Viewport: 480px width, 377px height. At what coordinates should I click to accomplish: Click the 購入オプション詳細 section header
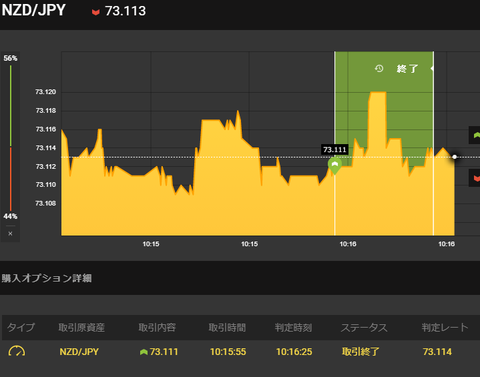click(46, 278)
